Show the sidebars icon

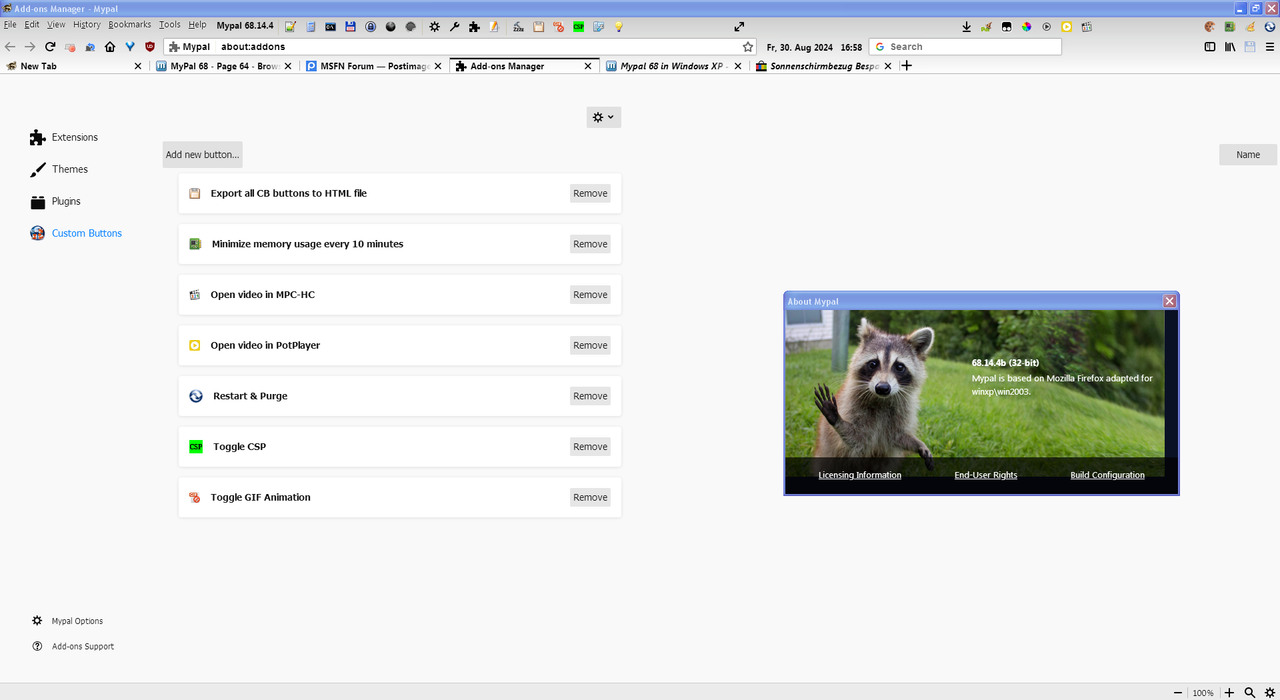point(1210,47)
